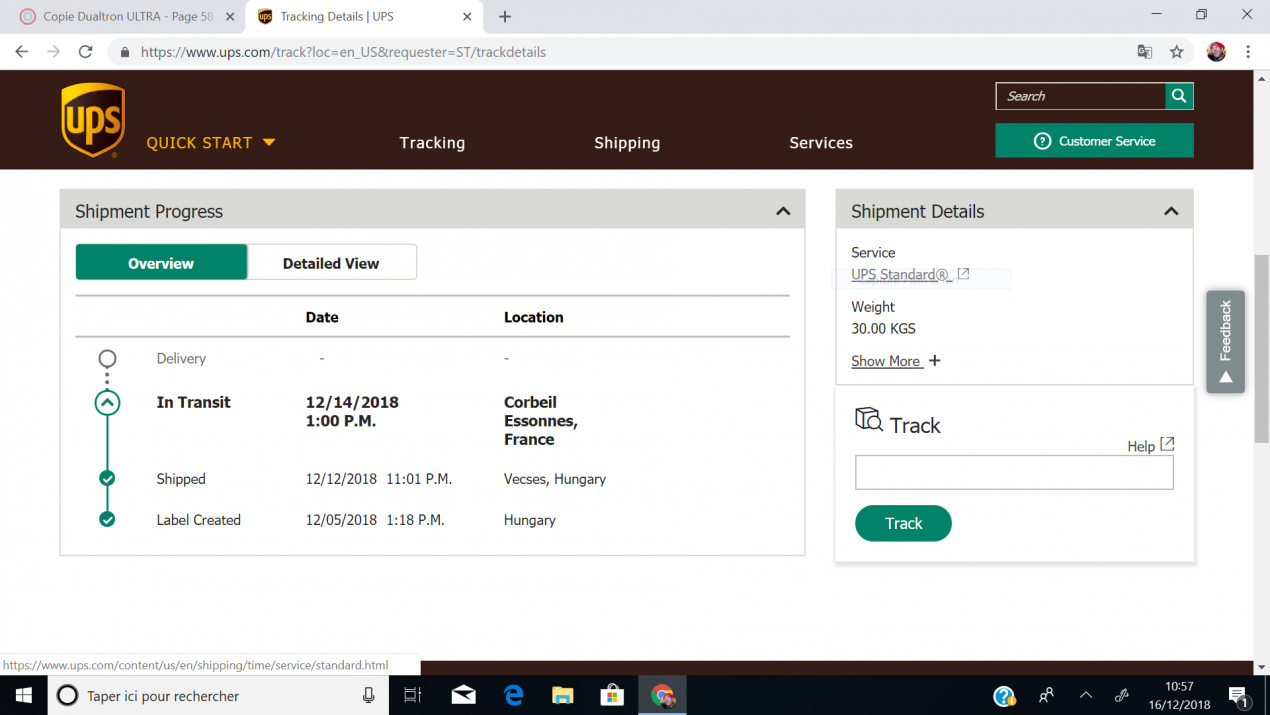The image size is (1270, 715).
Task: Go back with the browser back arrow
Action: (x=22, y=52)
